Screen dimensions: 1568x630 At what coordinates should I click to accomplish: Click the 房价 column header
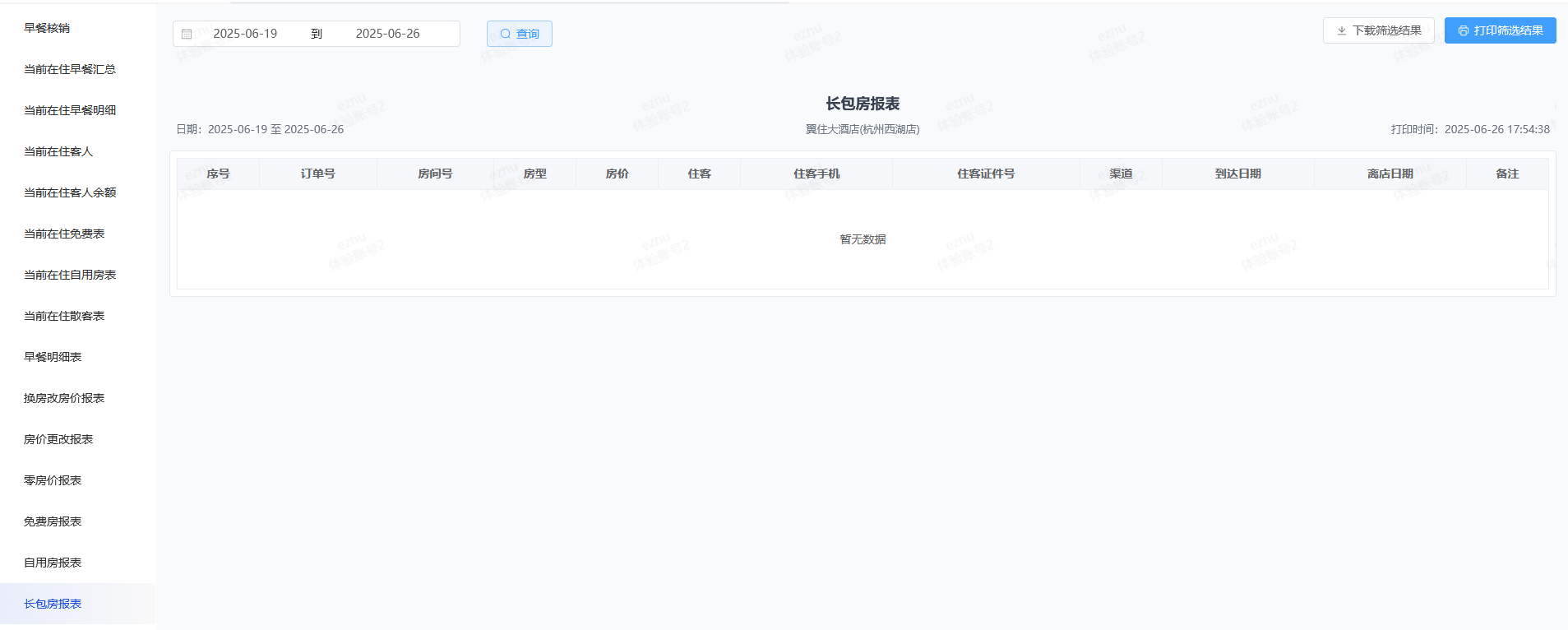tap(617, 174)
